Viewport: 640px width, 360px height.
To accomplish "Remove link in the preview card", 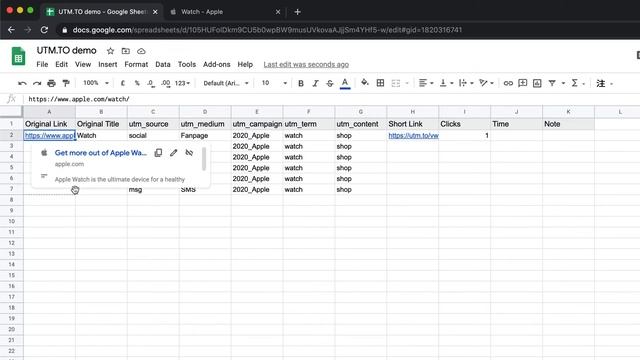I will [x=189, y=153].
